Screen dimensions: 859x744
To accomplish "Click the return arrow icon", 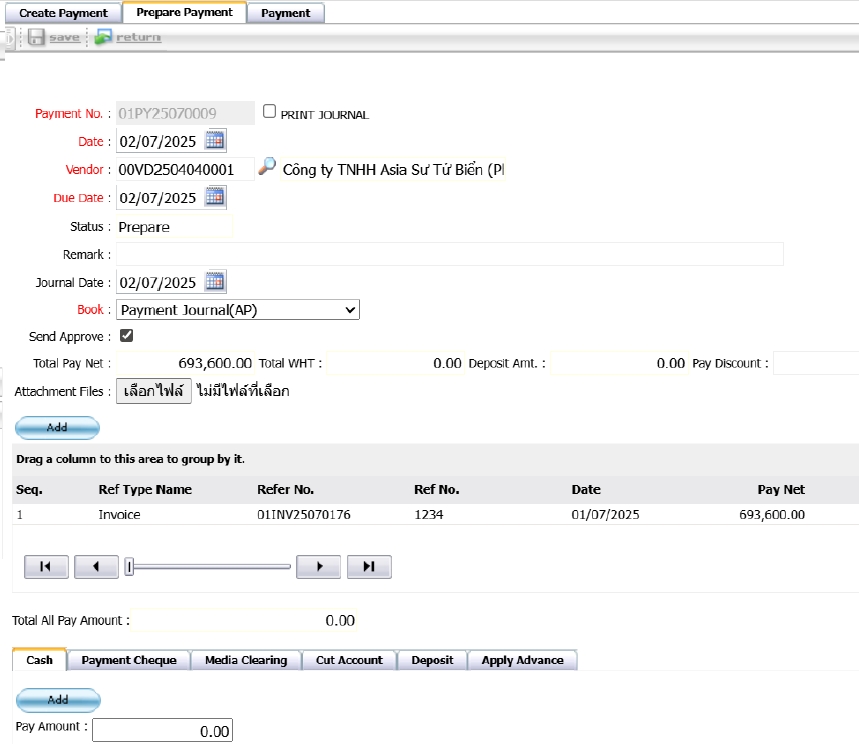I will 103,37.
